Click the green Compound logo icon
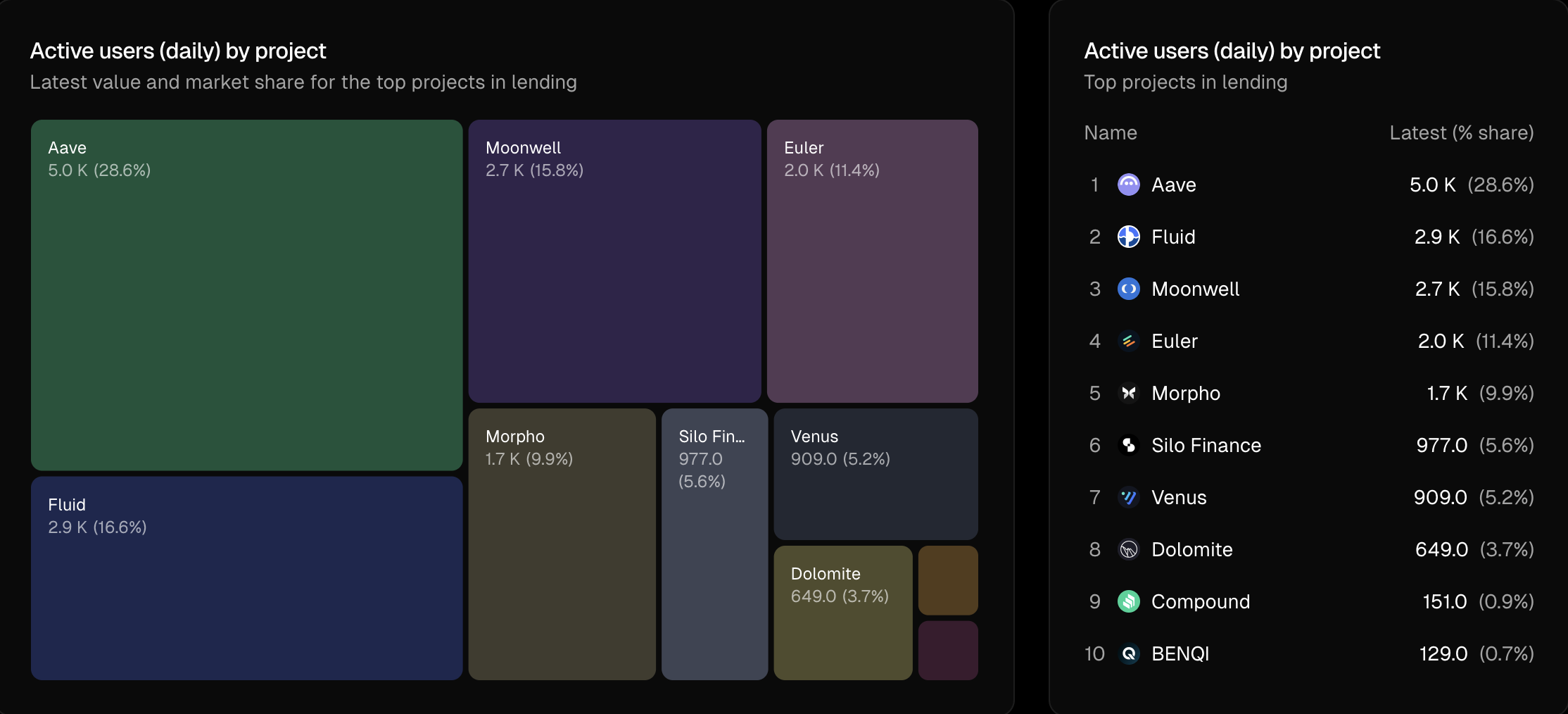The width and height of the screenshot is (1568, 714). (x=1128, y=602)
